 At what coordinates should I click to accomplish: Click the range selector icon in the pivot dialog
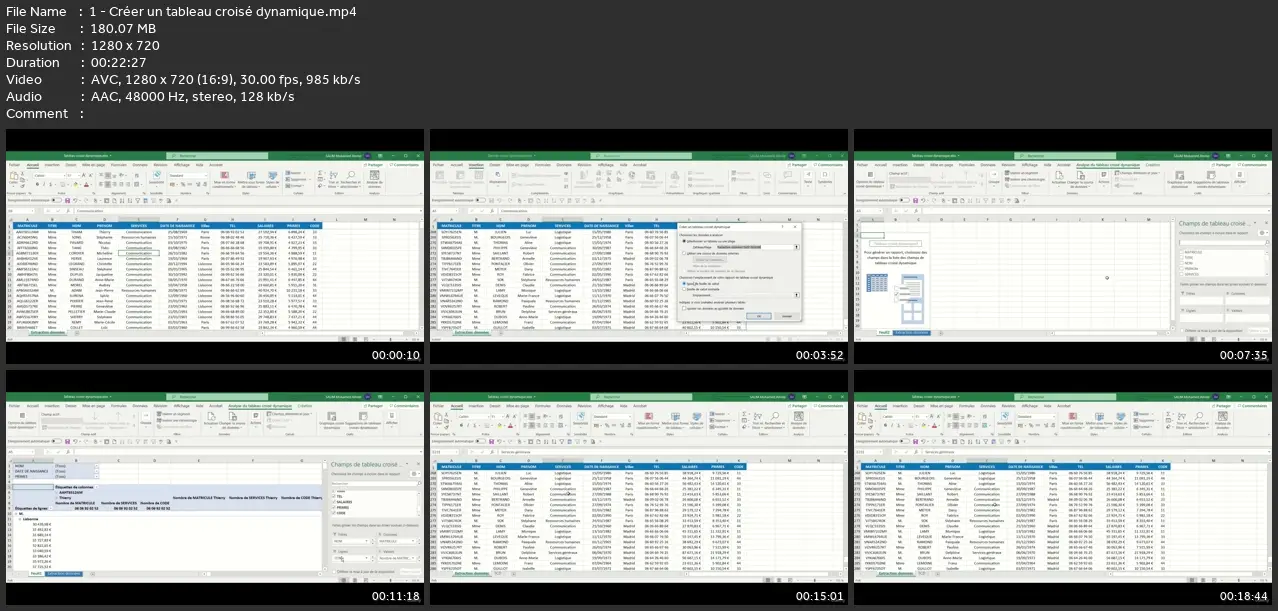[x=796, y=247]
